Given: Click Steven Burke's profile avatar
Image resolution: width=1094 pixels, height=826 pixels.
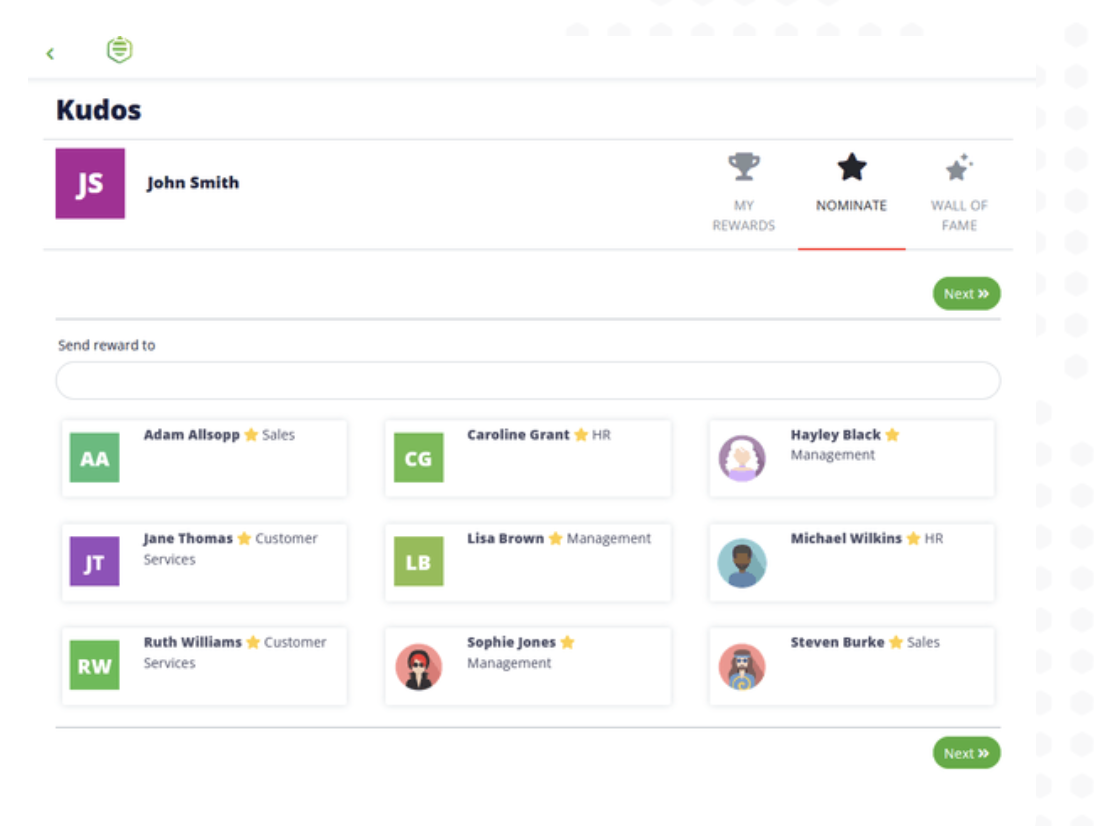Looking at the screenshot, I should click(742, 665).
